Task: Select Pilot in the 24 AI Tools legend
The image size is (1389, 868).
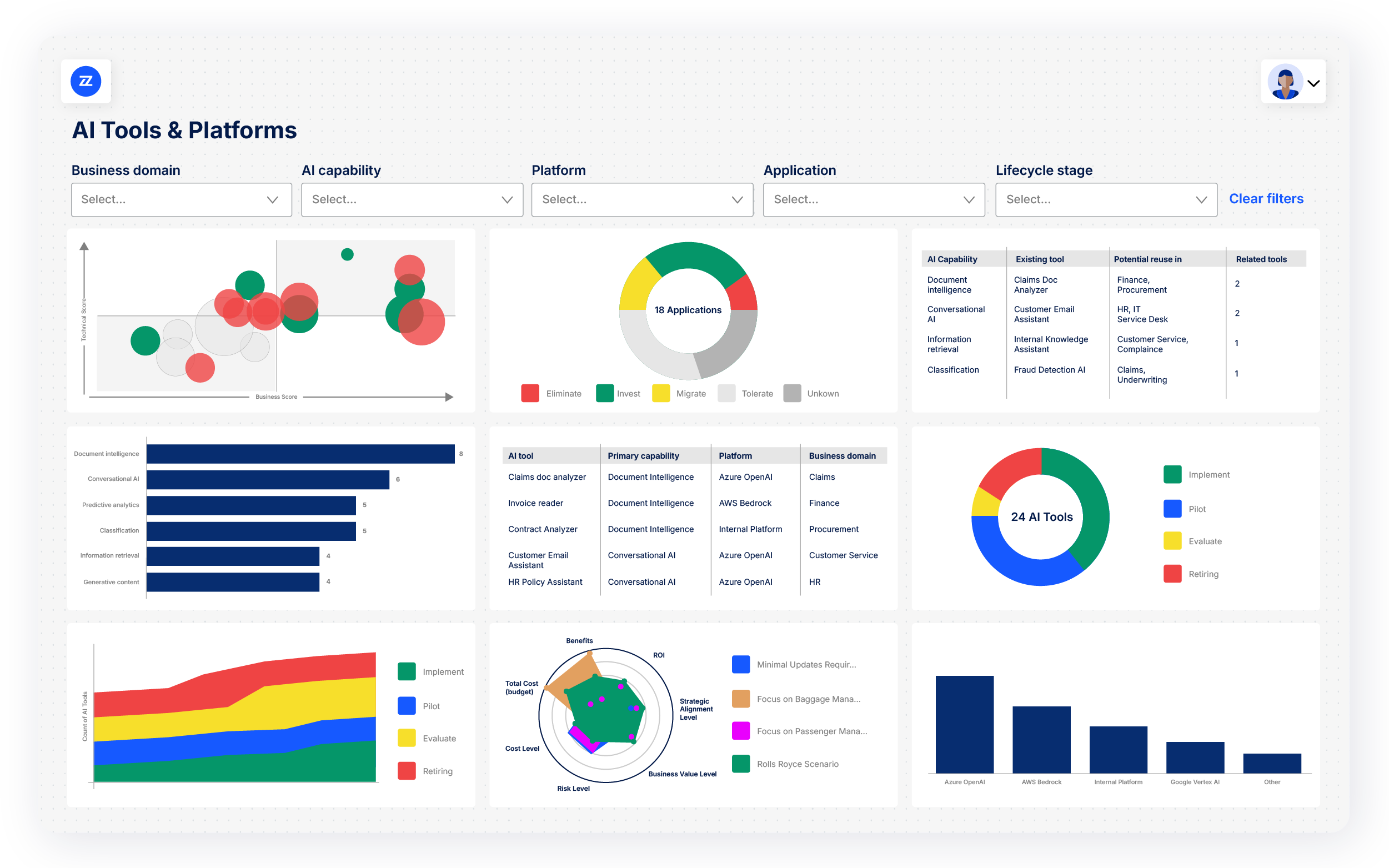Action: (1185, 509)
